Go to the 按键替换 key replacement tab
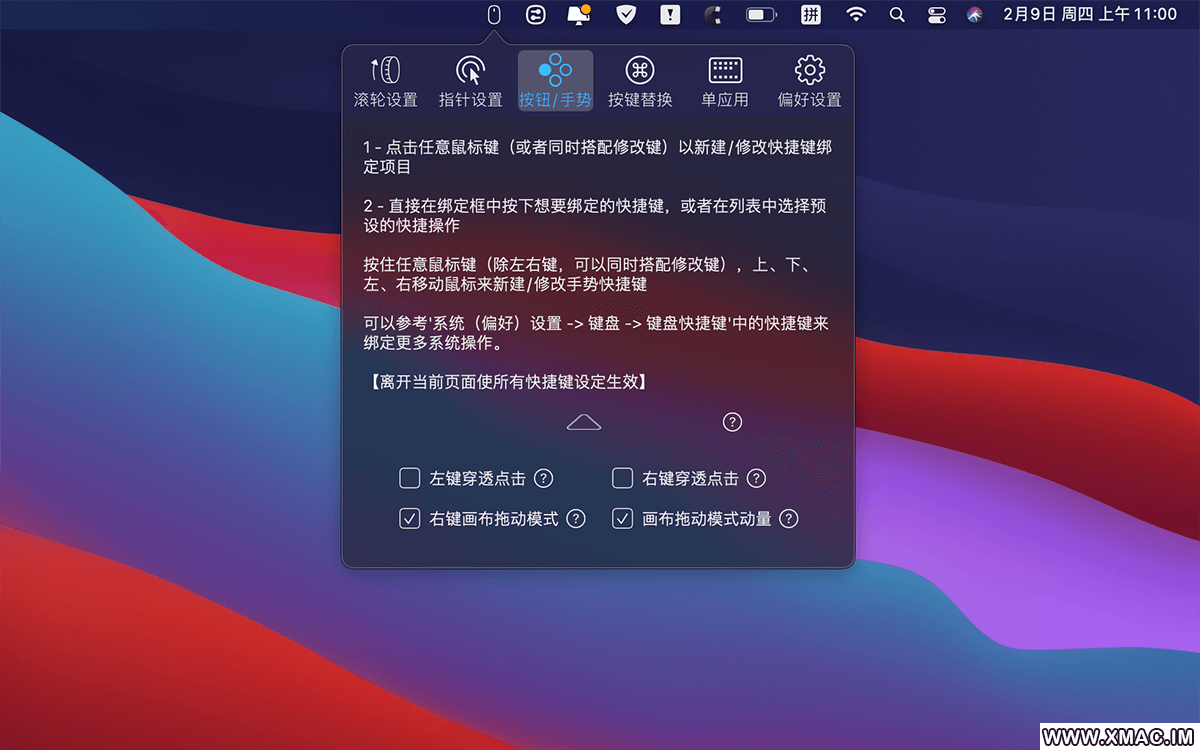The height and width of the screenshot is (750, 1200). (640, 82)
